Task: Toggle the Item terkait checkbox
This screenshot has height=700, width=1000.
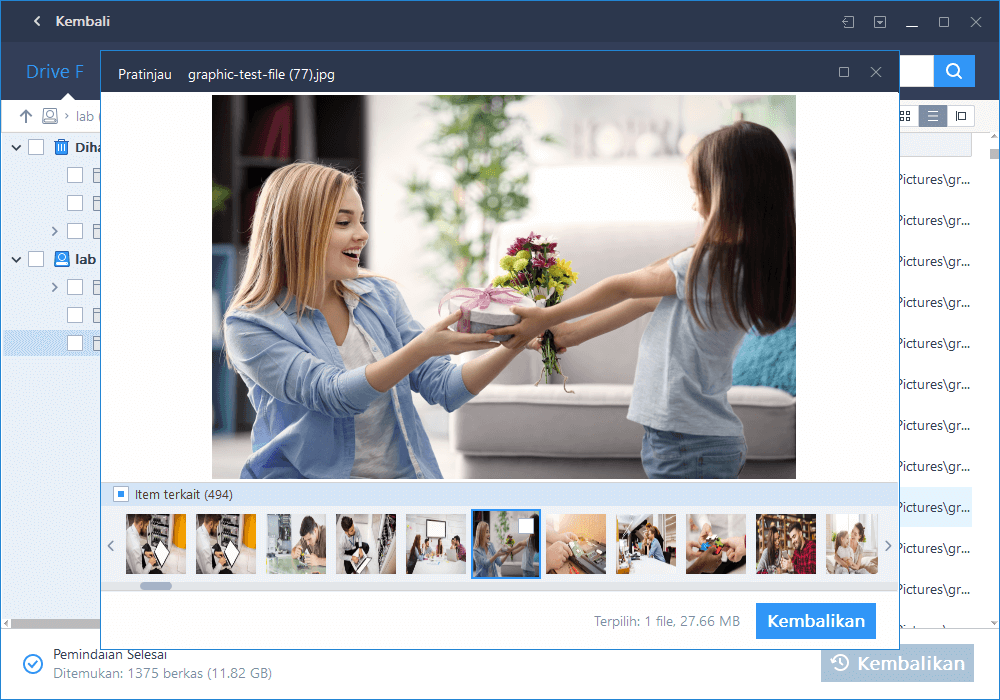Action: pyautogui.click(x=121, y=494)
